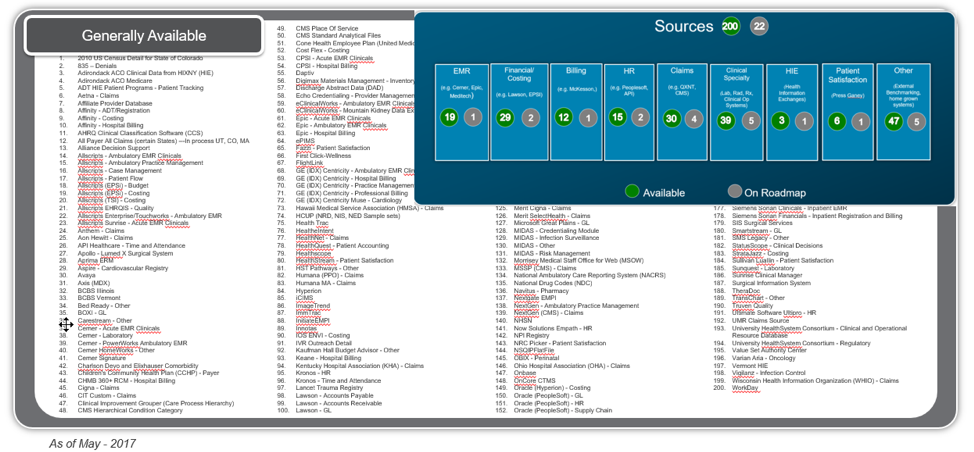This screenshot has height=452, width=974.
Task: Click the green 30 circle in Claims card
Action: tap(671, 118)
